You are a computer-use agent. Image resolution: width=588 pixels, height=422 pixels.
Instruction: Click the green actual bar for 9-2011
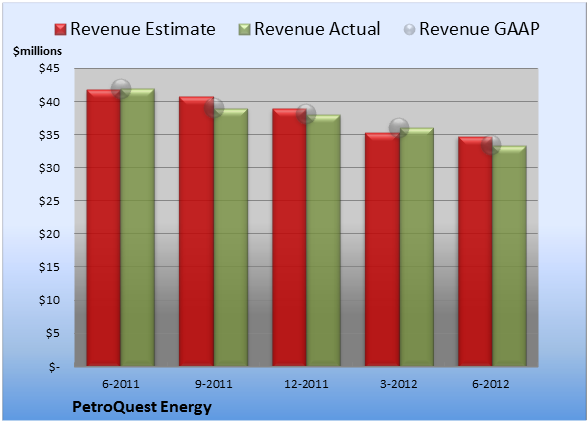(231, 237)
